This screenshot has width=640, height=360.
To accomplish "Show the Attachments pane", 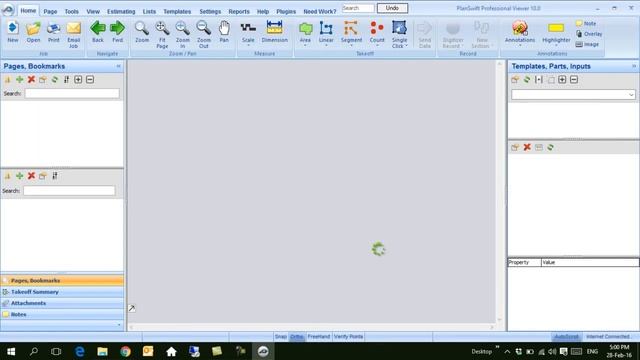I will [x=62, y=303].
